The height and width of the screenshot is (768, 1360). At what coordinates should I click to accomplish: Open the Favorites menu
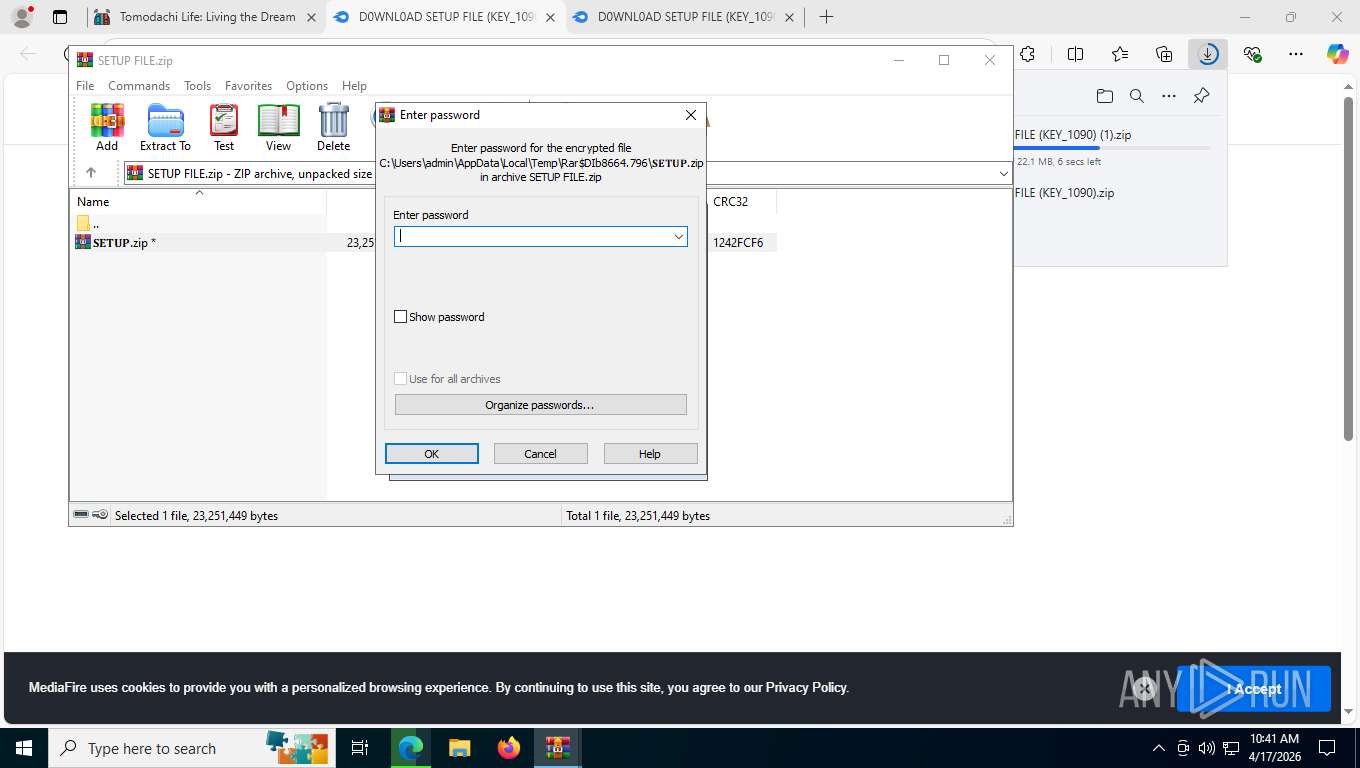[248, 86]
